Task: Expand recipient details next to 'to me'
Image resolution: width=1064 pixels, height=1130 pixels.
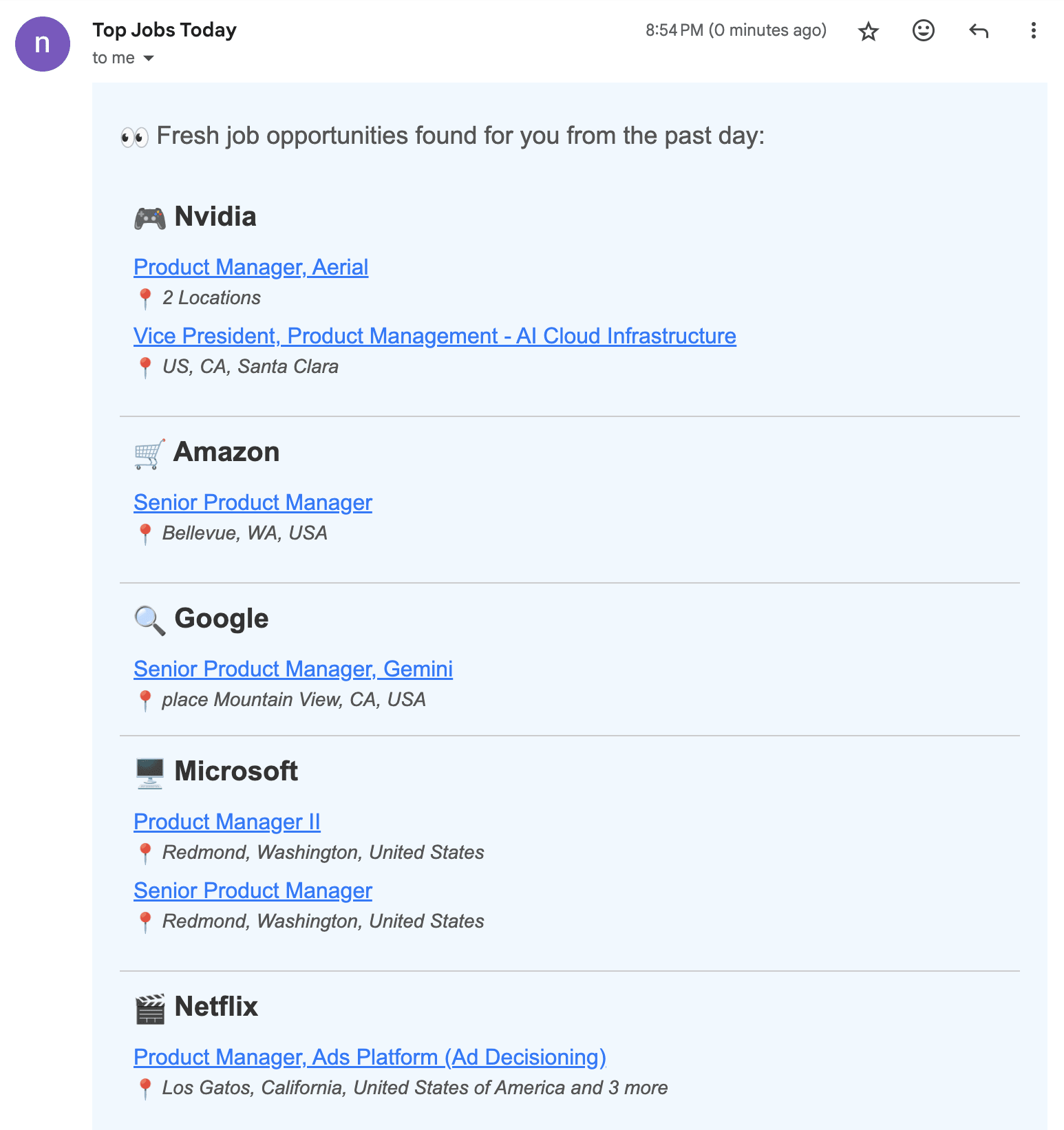Action: pos(149,58)
